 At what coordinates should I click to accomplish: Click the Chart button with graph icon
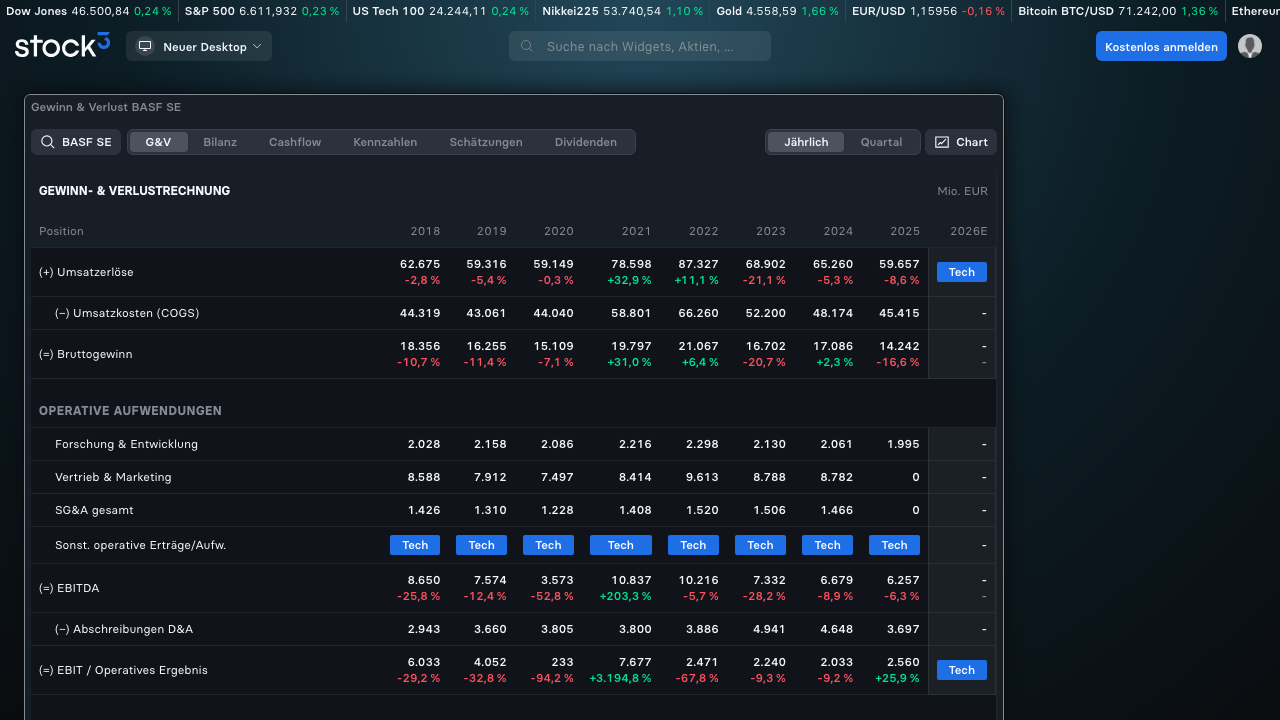pos(961,142)
